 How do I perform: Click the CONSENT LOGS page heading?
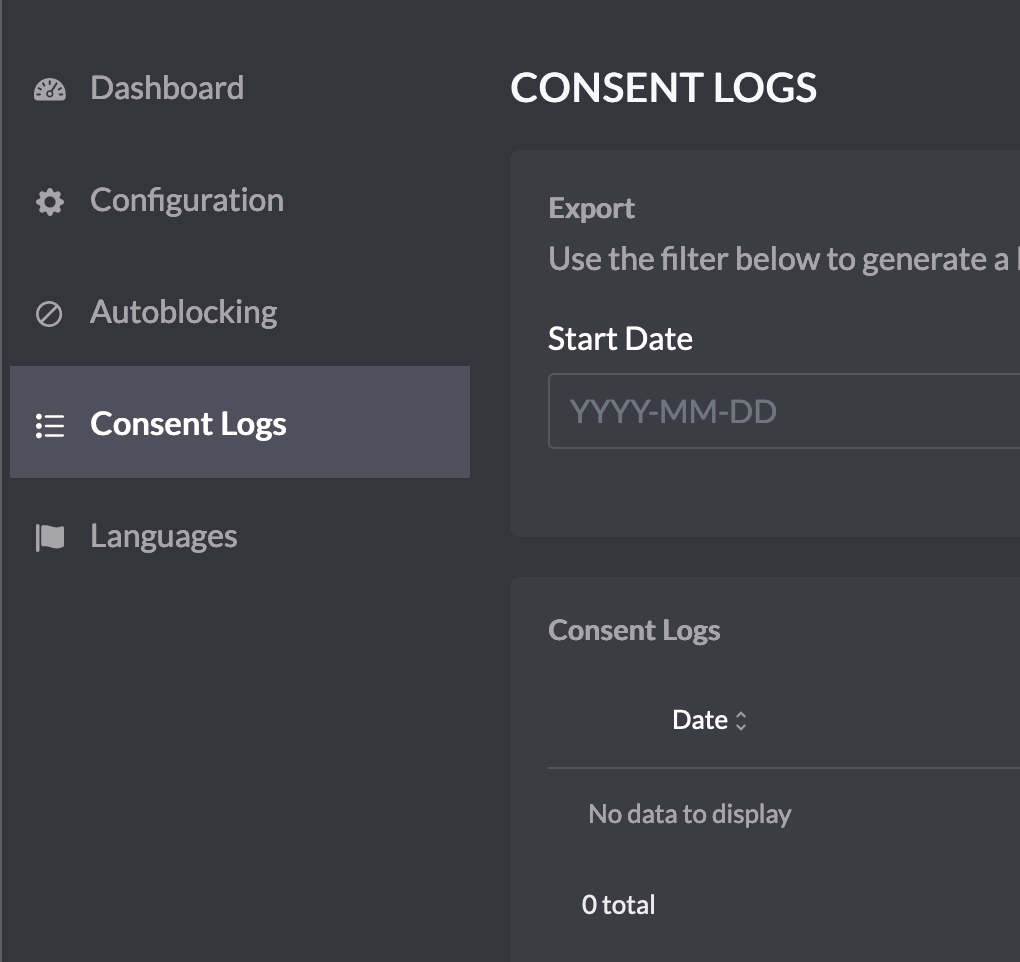(x=663, y=88)
